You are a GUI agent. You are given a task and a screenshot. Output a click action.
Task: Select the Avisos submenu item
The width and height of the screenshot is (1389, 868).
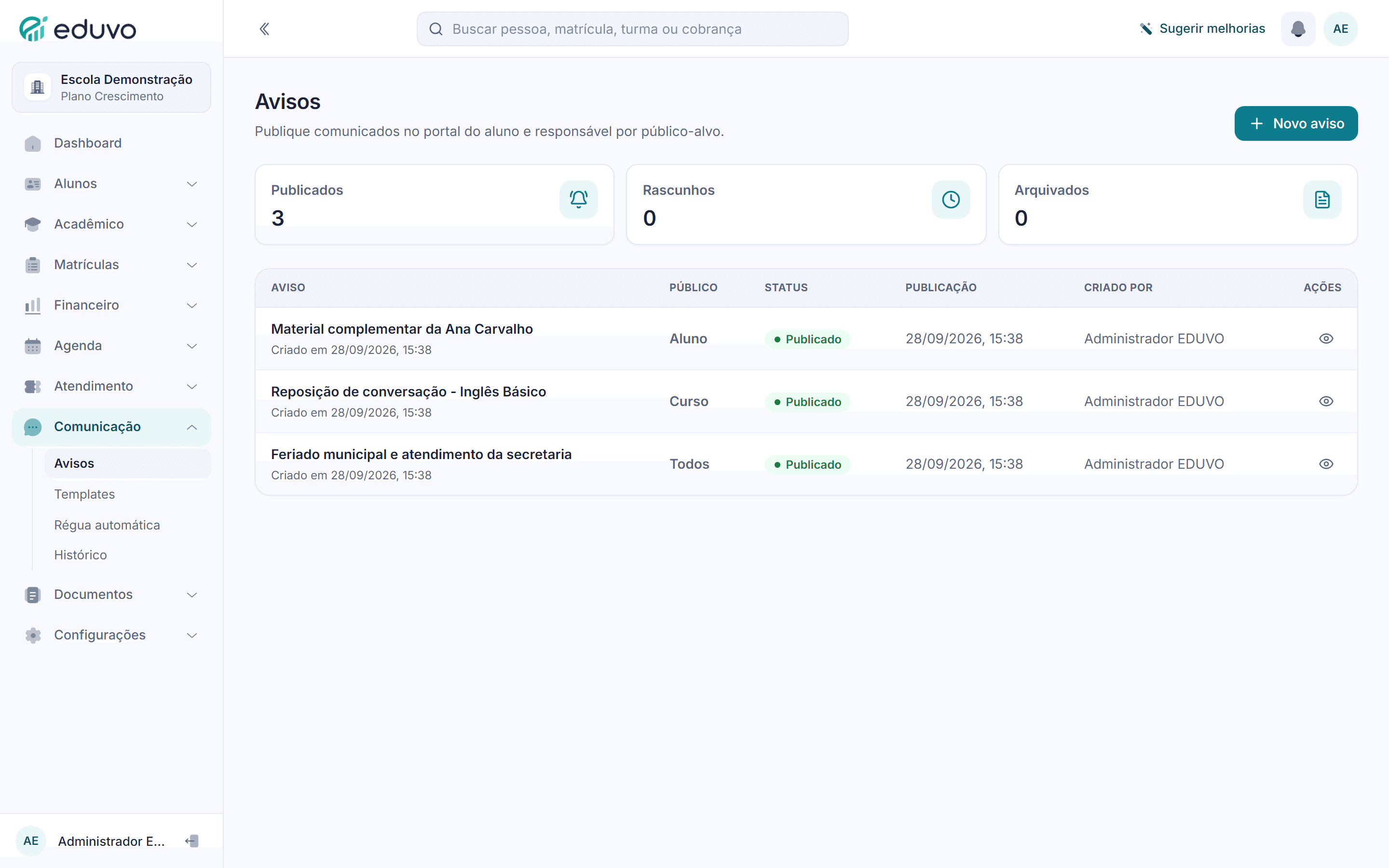point(127,463)
